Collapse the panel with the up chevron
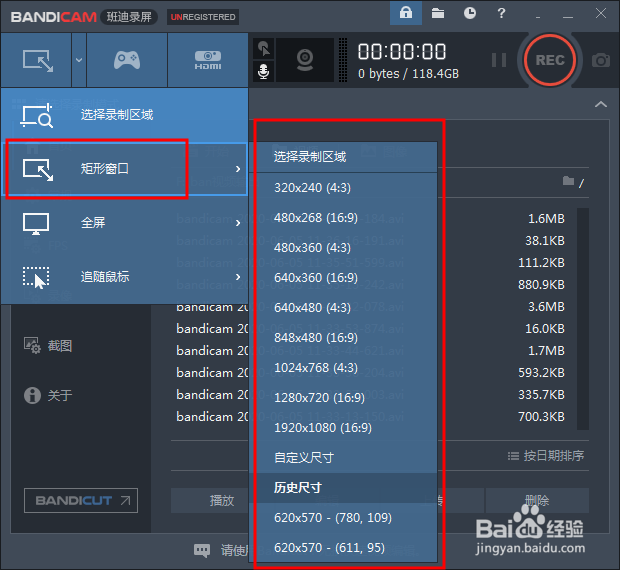The width and height of the screenshot is (620, 570). point(601,104)
